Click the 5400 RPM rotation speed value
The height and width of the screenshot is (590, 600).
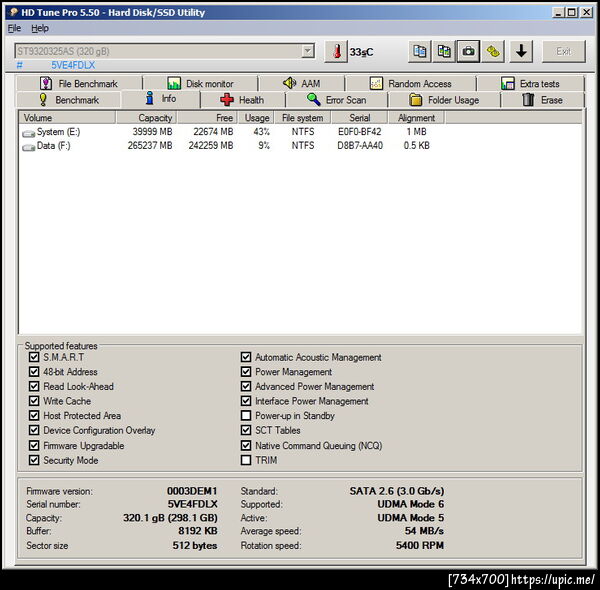pos(420,545)
